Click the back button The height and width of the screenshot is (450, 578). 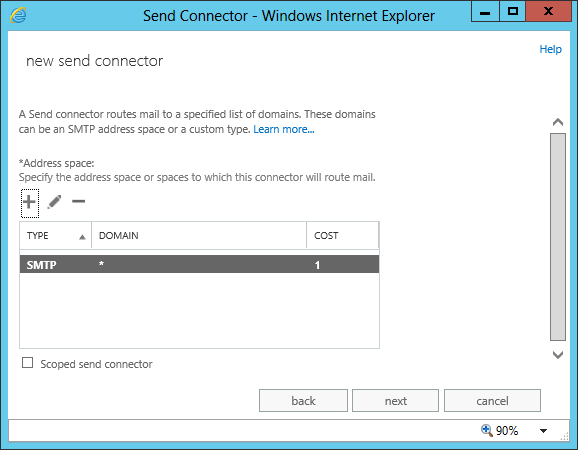303,401
